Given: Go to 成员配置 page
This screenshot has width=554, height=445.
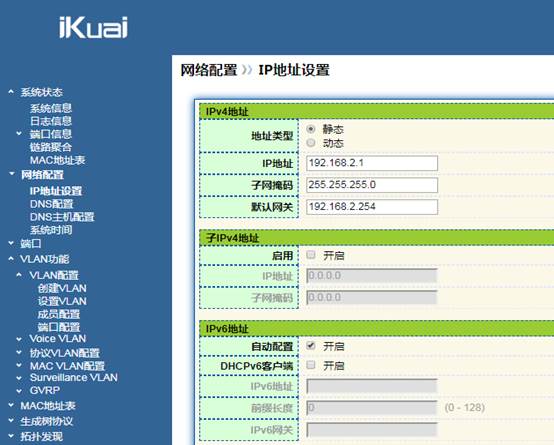Looking at the screenshot, I should (59, 314).
